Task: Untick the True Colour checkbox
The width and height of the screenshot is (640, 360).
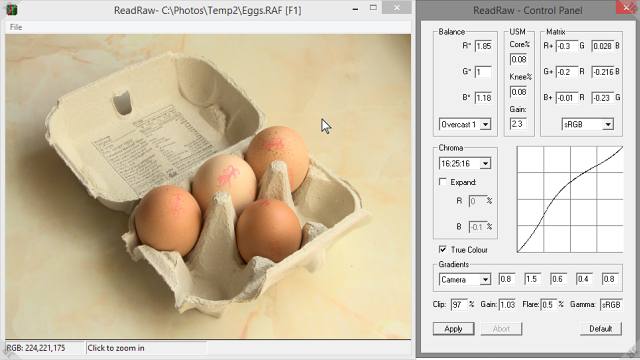Action: click(x=443, y=249)
